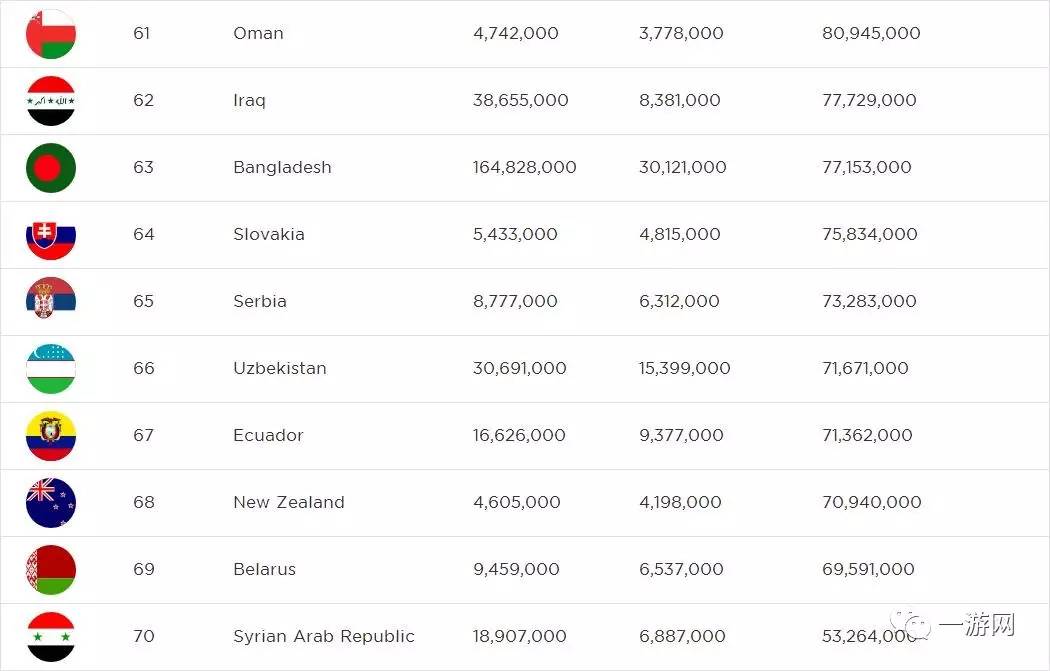The height and width of the screenshot is (671, 1050).
Task: Open the Bangladesh country entry
Action: [x=282, y=168]
